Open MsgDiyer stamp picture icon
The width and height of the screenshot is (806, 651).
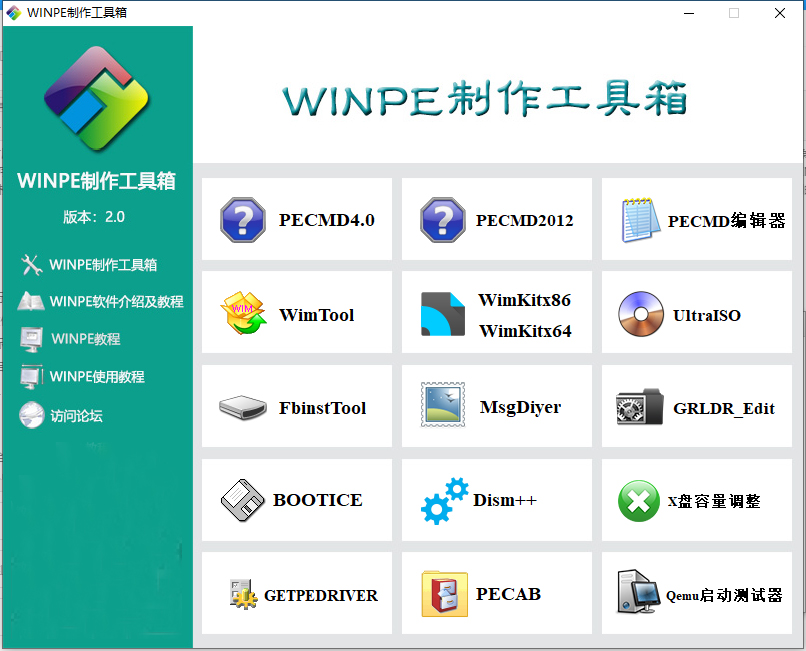(443, 405)
